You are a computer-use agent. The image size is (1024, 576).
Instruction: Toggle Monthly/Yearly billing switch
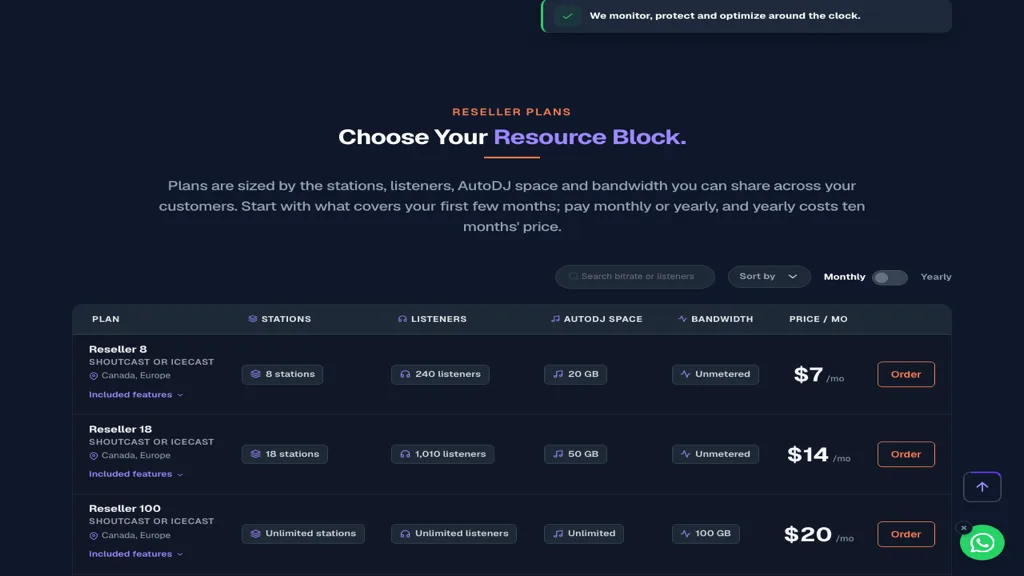[889, 277]
